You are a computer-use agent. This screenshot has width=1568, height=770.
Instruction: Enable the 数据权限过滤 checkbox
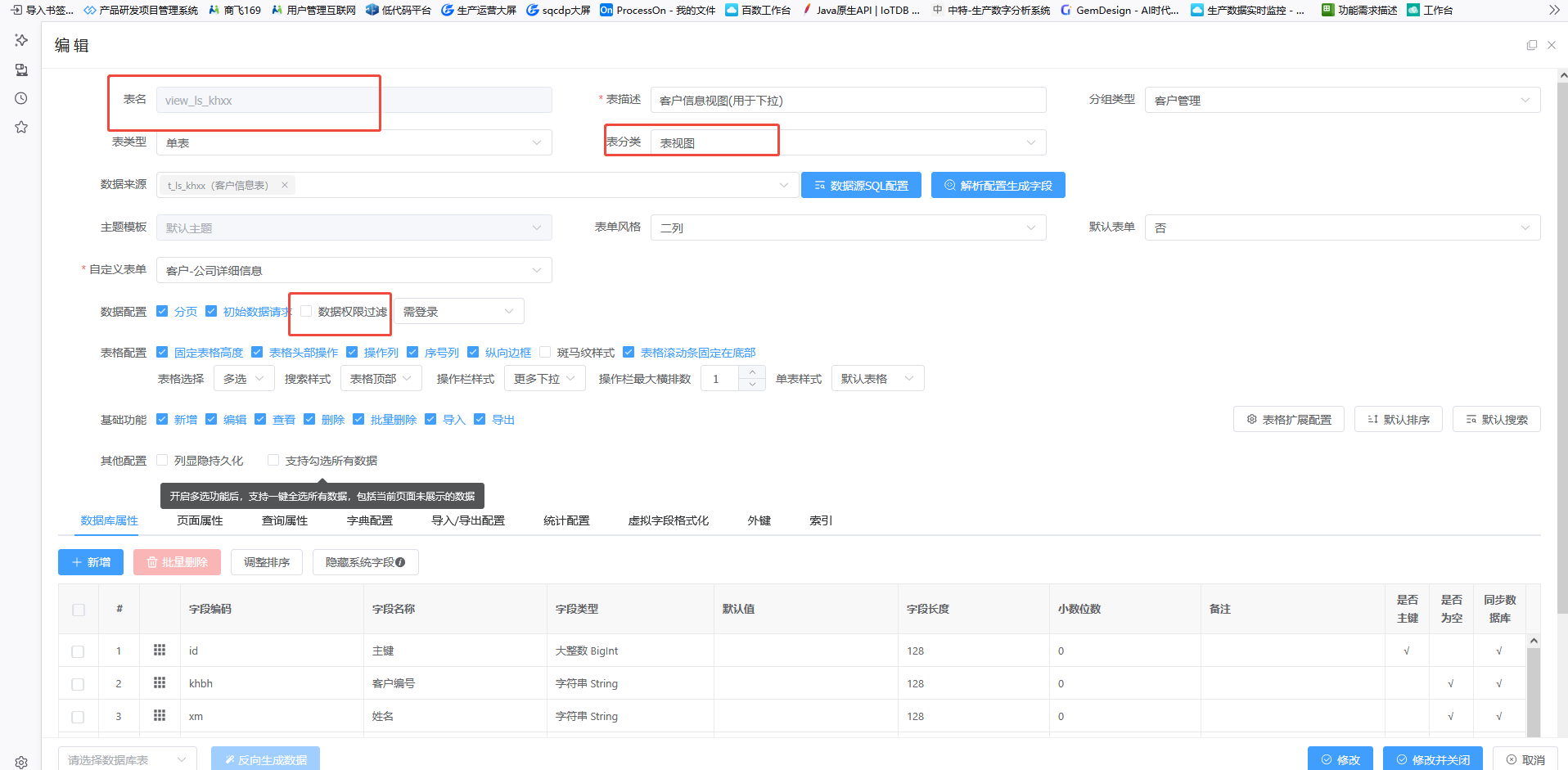[x=306, y=311]
